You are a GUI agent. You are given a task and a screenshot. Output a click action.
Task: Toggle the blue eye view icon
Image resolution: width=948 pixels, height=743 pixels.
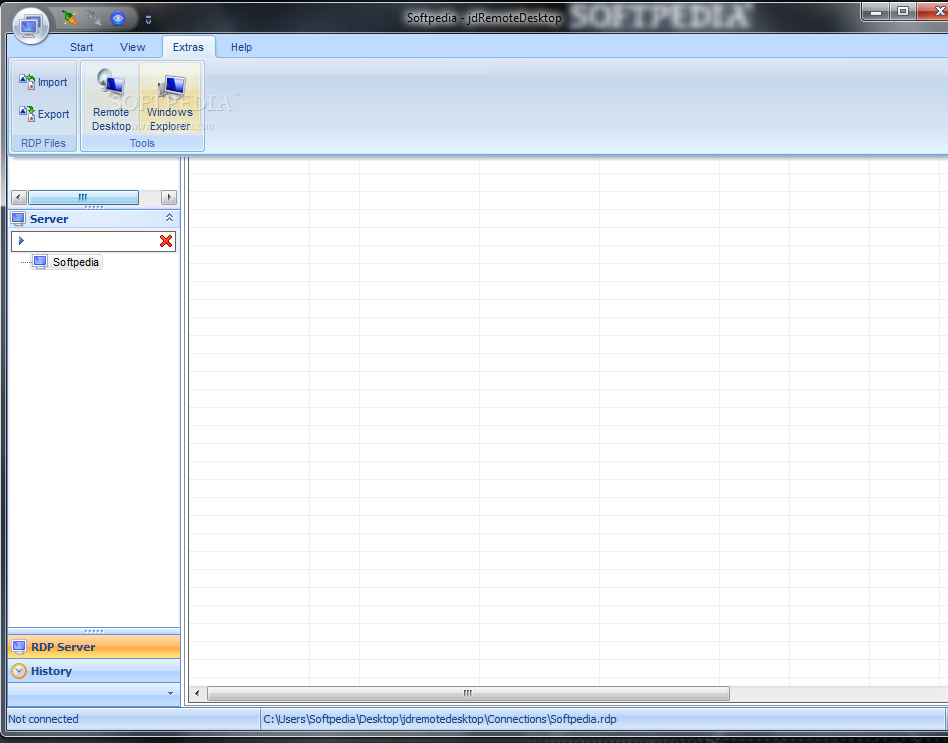tap(118, 18)
